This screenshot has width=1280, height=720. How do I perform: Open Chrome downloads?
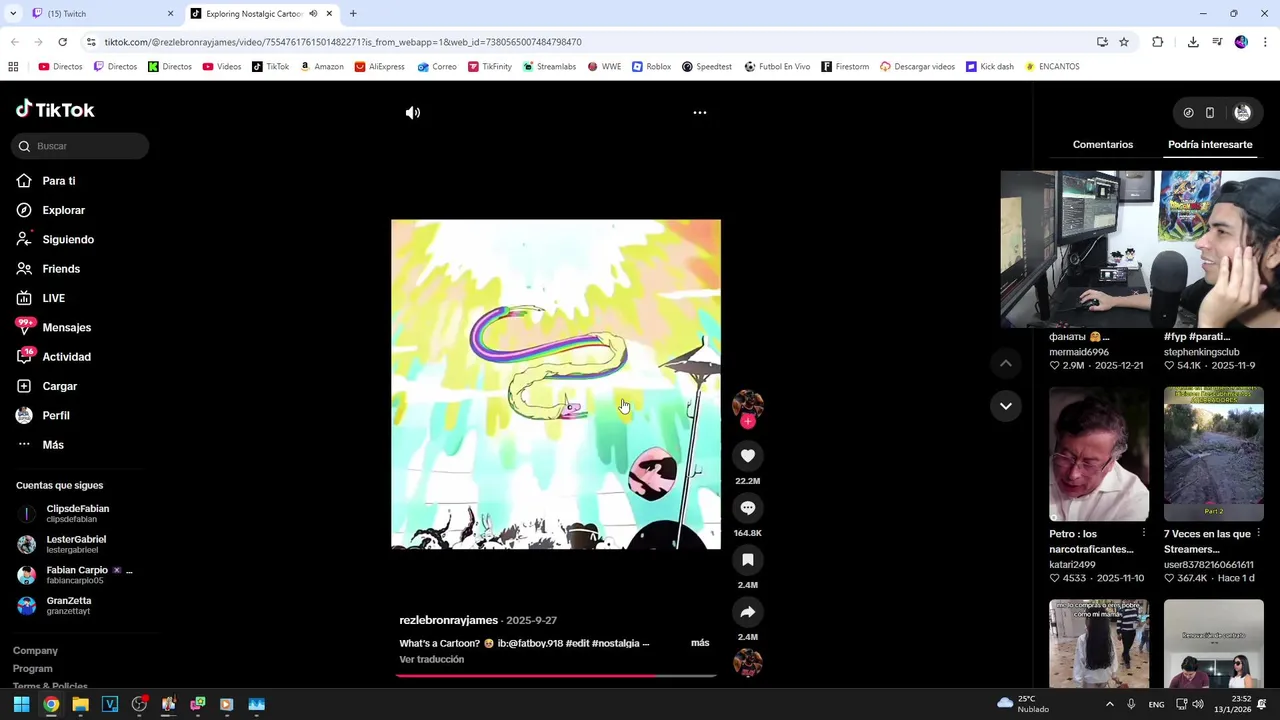coord(1193,42)
